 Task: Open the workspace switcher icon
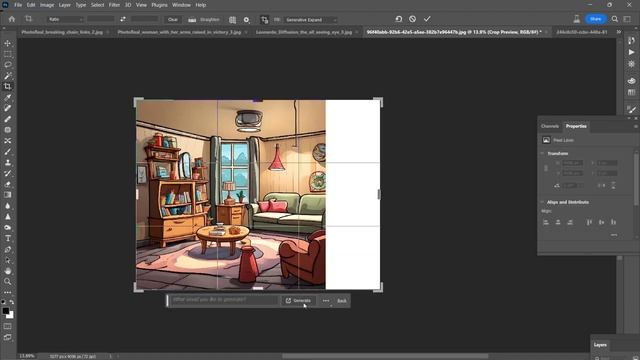pos(628,19)
